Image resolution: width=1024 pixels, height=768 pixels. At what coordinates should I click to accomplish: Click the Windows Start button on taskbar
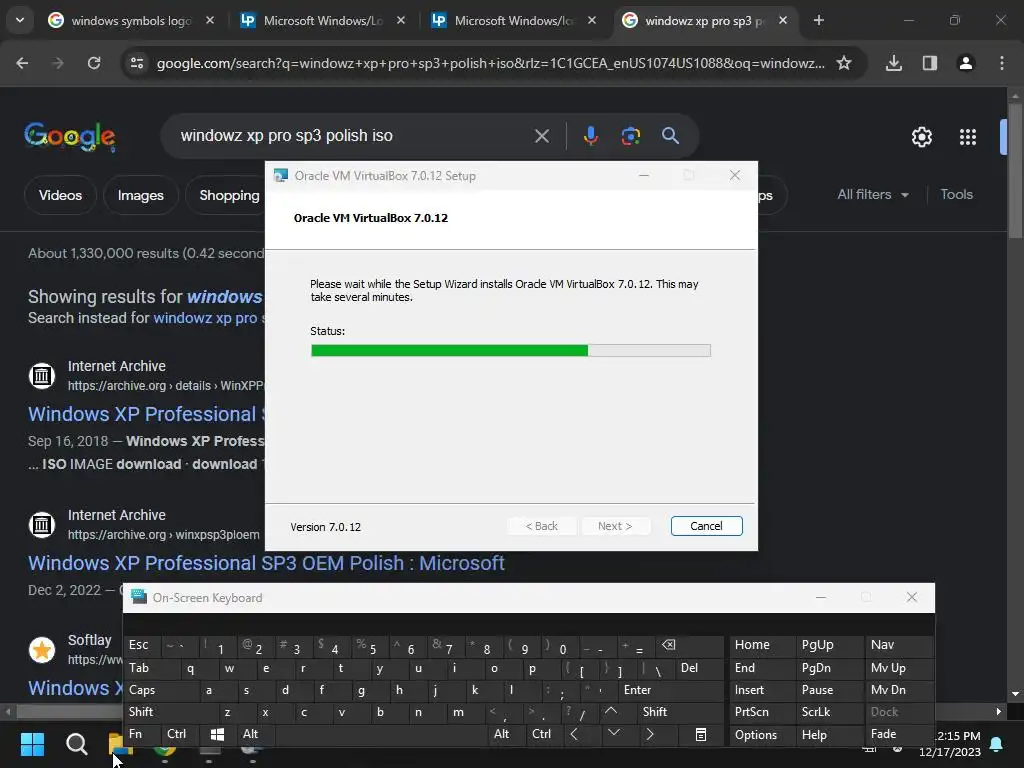tap(32, 743)
